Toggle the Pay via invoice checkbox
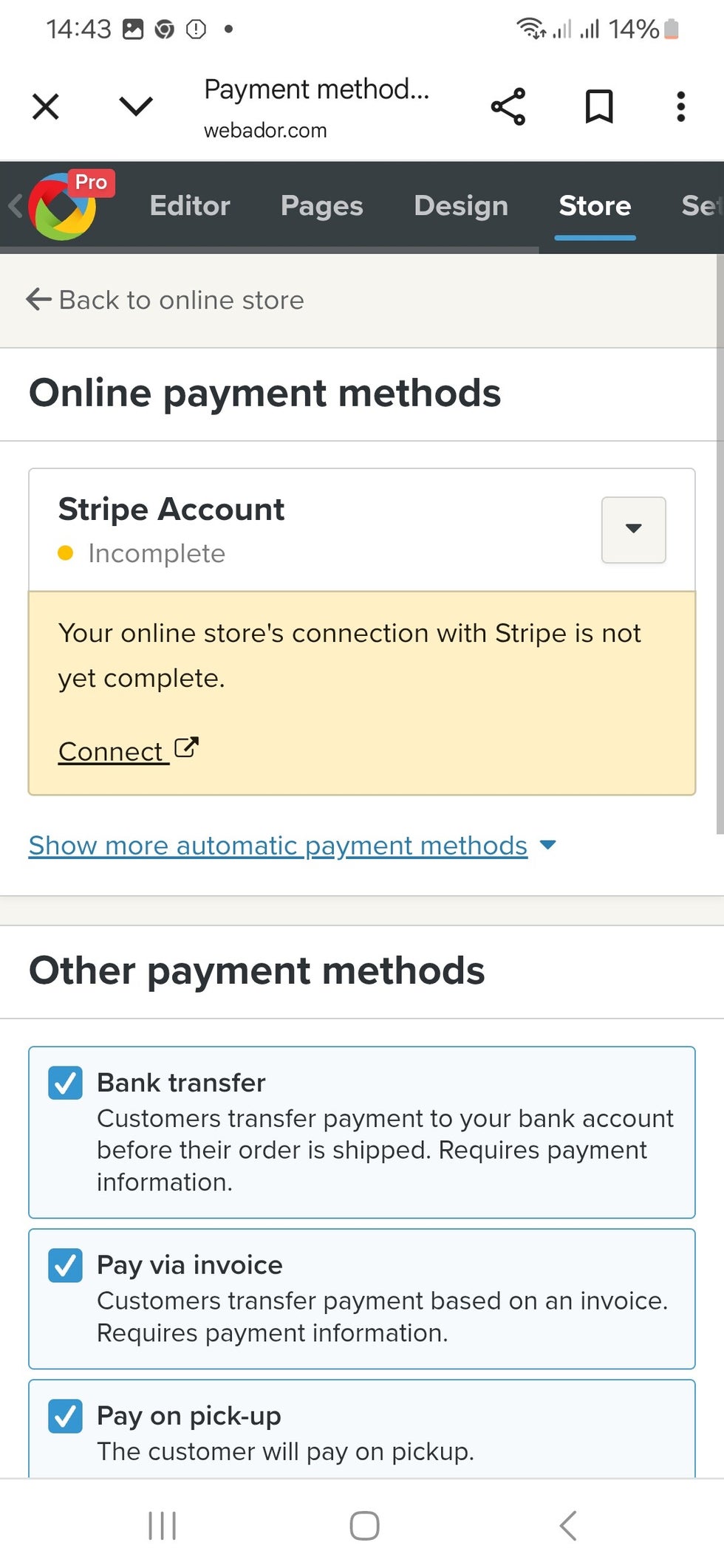The image size is (724, 1568). tap(65, 1265)
